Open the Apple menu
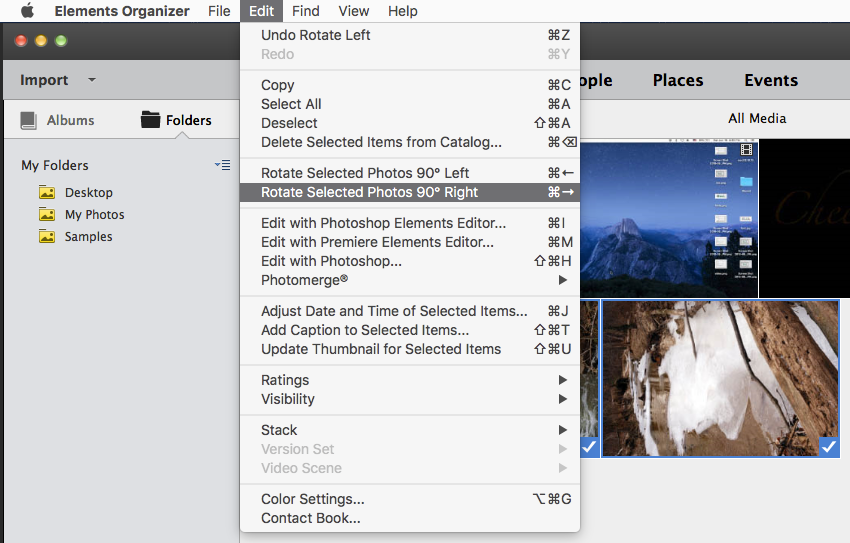The height and width of the screenshot is (543, 850). [27, 11]
